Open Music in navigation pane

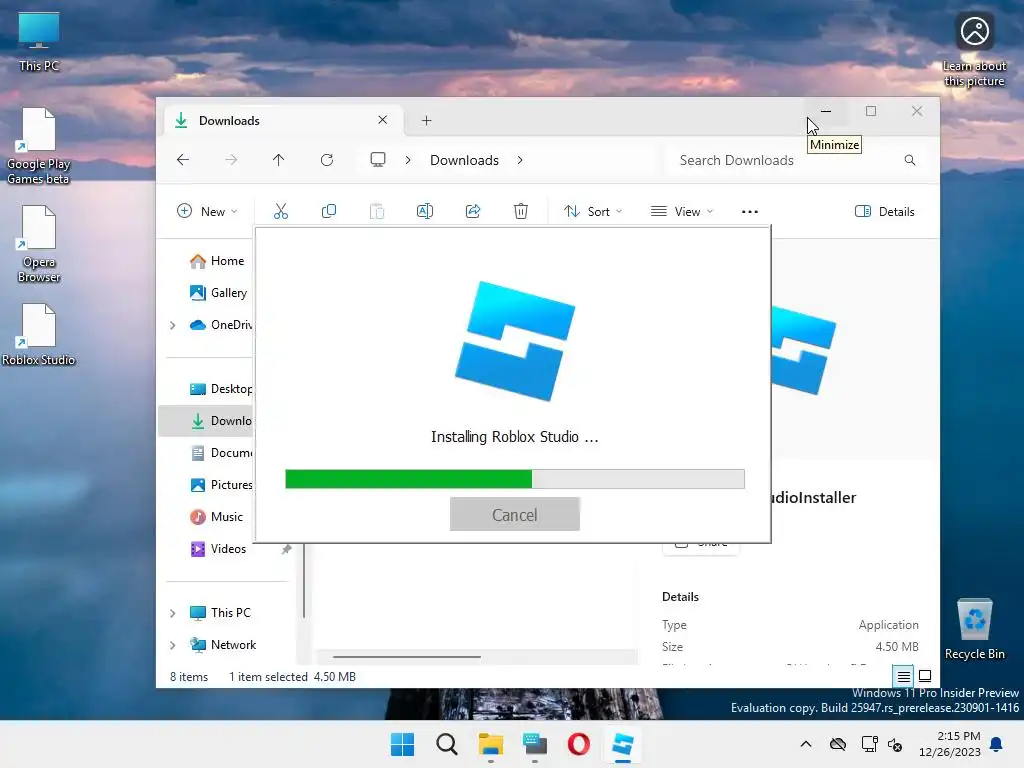tap(216, 517)
